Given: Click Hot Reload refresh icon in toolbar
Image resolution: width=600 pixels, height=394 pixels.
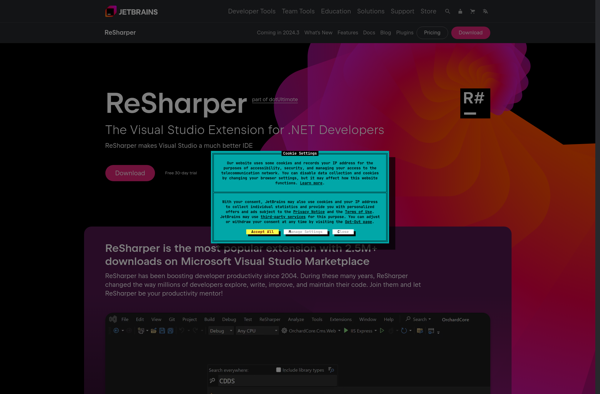Looking at the screenshot, I should [404, 331].
